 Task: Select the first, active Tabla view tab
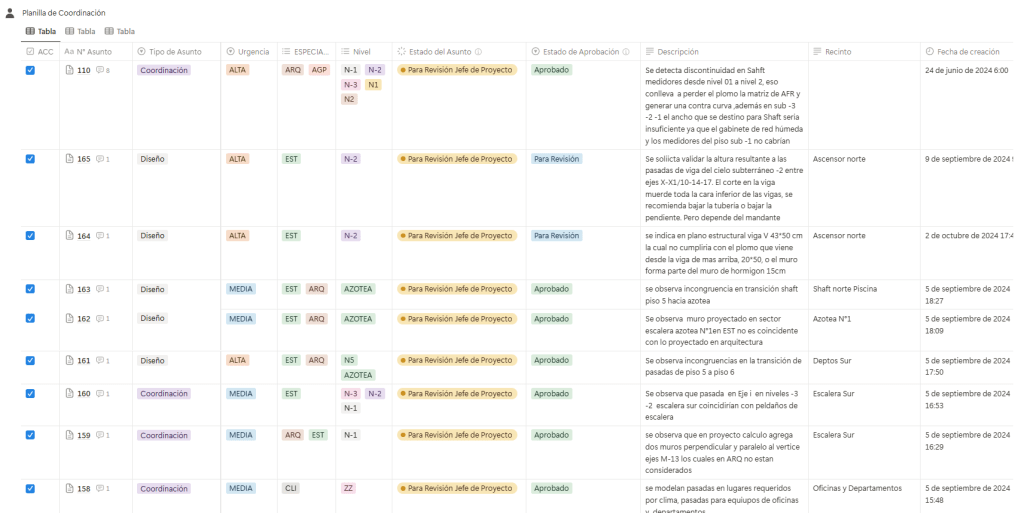point(40,31)
